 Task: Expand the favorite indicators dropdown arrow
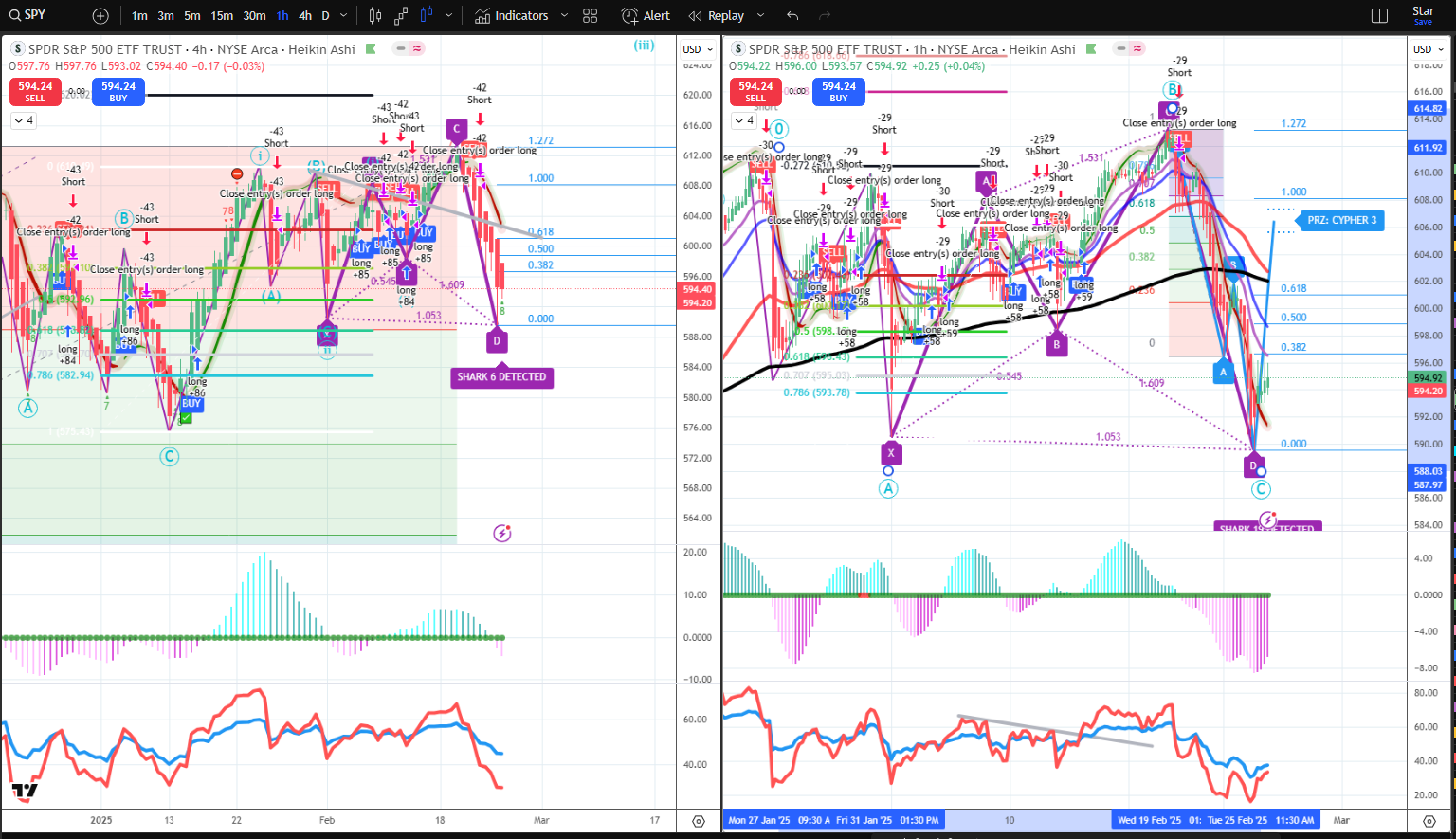coord(564,16)
